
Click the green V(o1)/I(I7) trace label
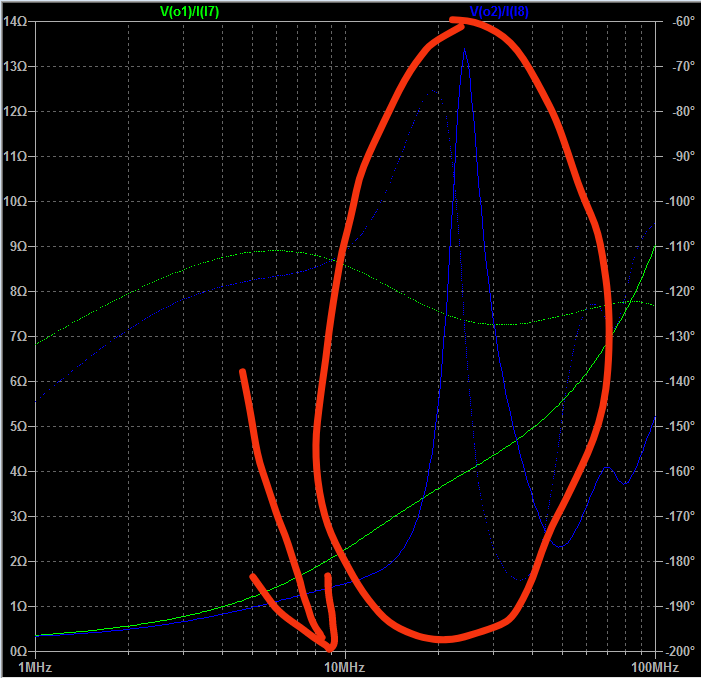click(190, 12)
